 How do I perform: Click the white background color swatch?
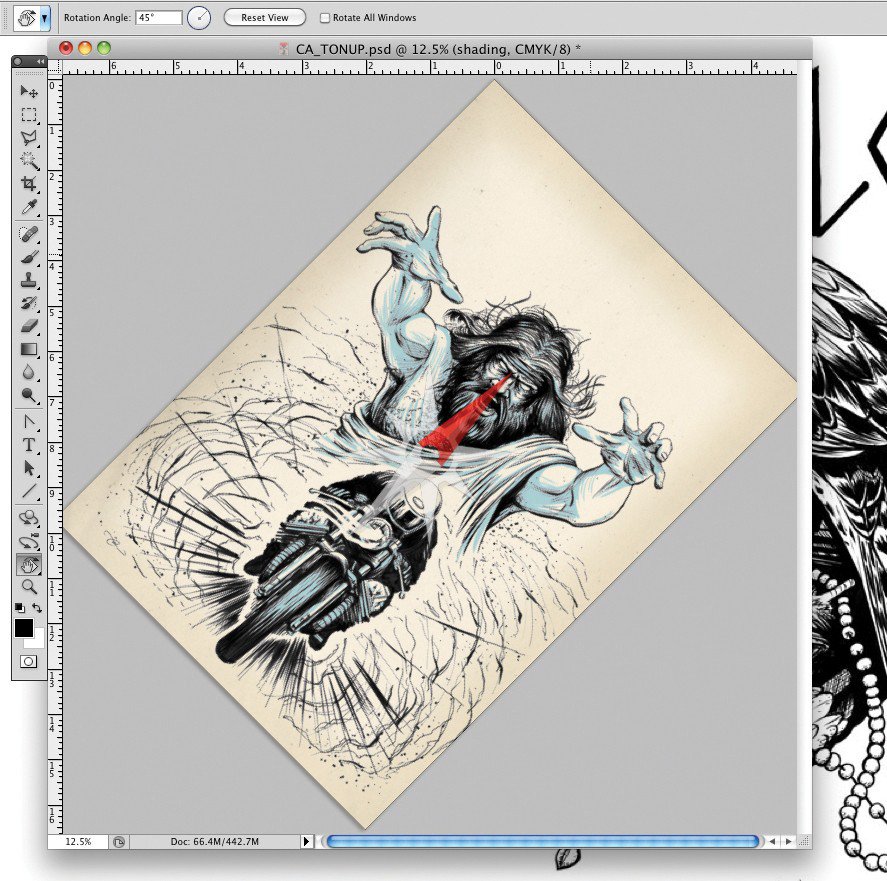pyautogui.click(x=37, y=641)
